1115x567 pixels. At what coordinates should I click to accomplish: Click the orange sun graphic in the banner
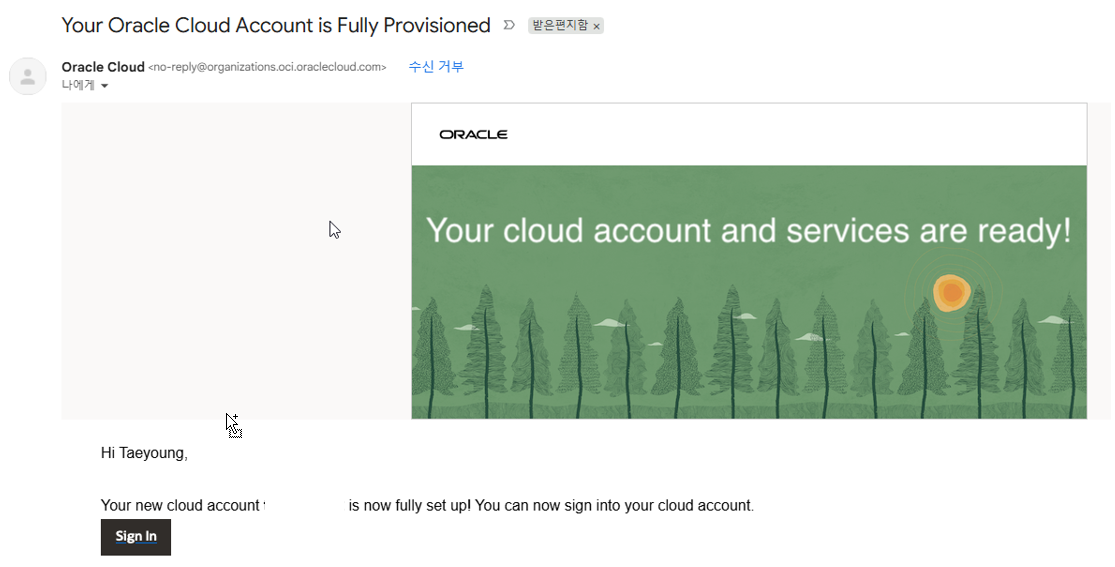tap(951, 292)
